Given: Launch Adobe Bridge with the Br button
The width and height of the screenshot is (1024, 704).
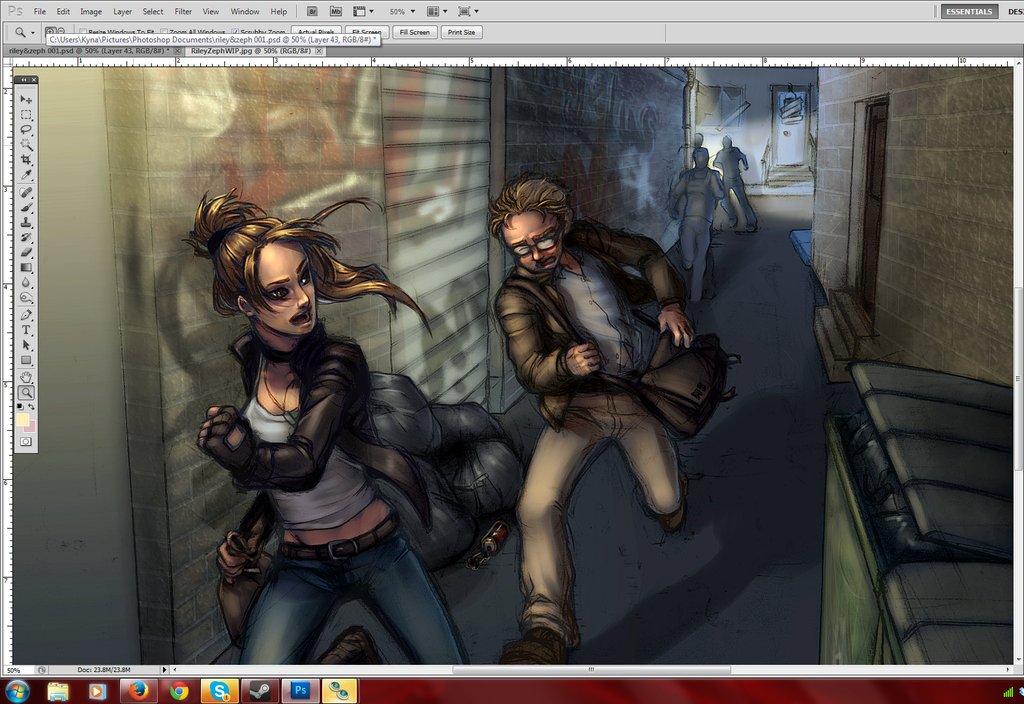Looking at the screenshot, I should (312, 11).
